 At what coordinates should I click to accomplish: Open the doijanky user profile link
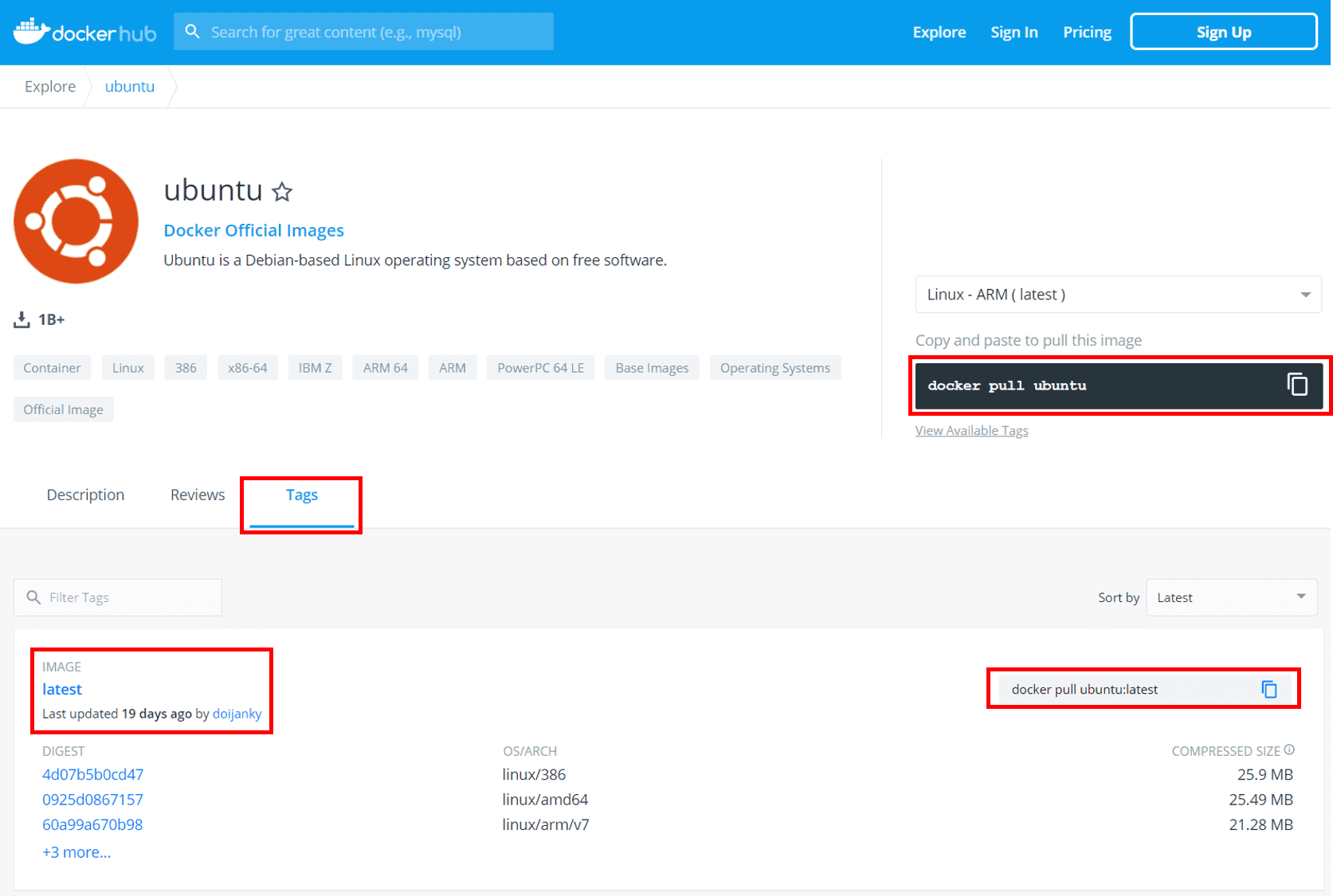(x=237, y=714)
